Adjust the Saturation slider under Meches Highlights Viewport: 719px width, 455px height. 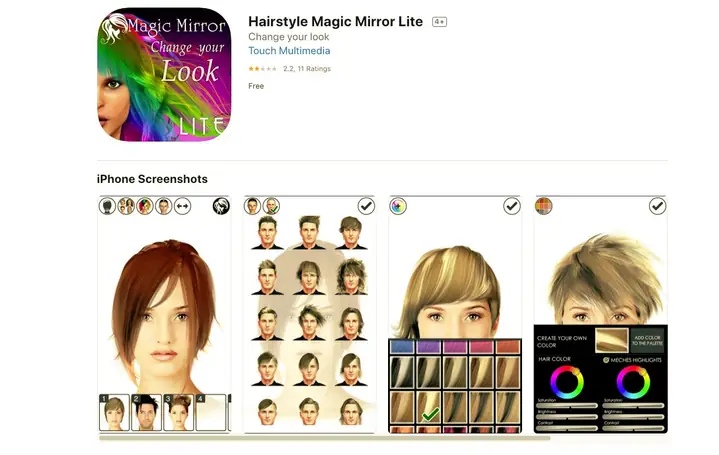(x=633, y=406)
